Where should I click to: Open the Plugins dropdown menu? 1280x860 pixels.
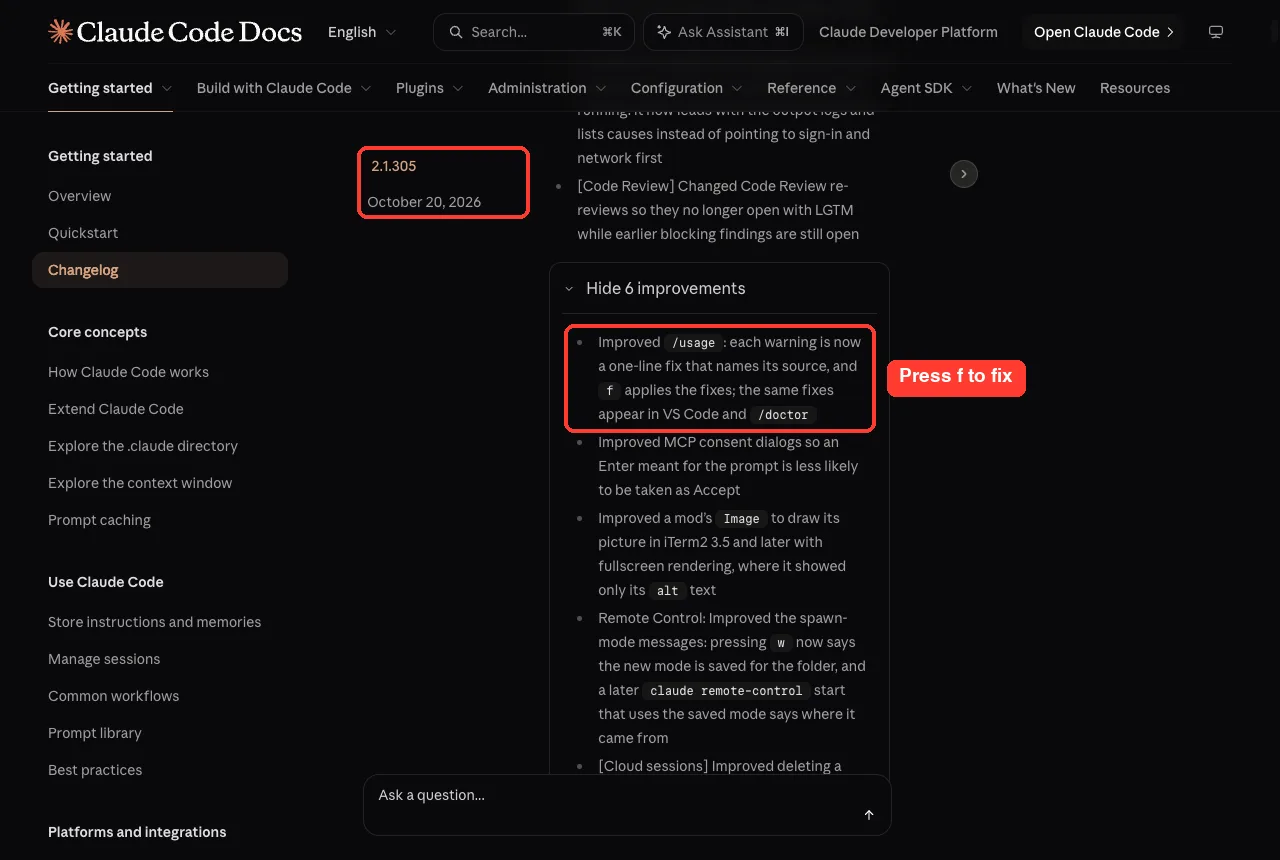[x=430, y=88]
